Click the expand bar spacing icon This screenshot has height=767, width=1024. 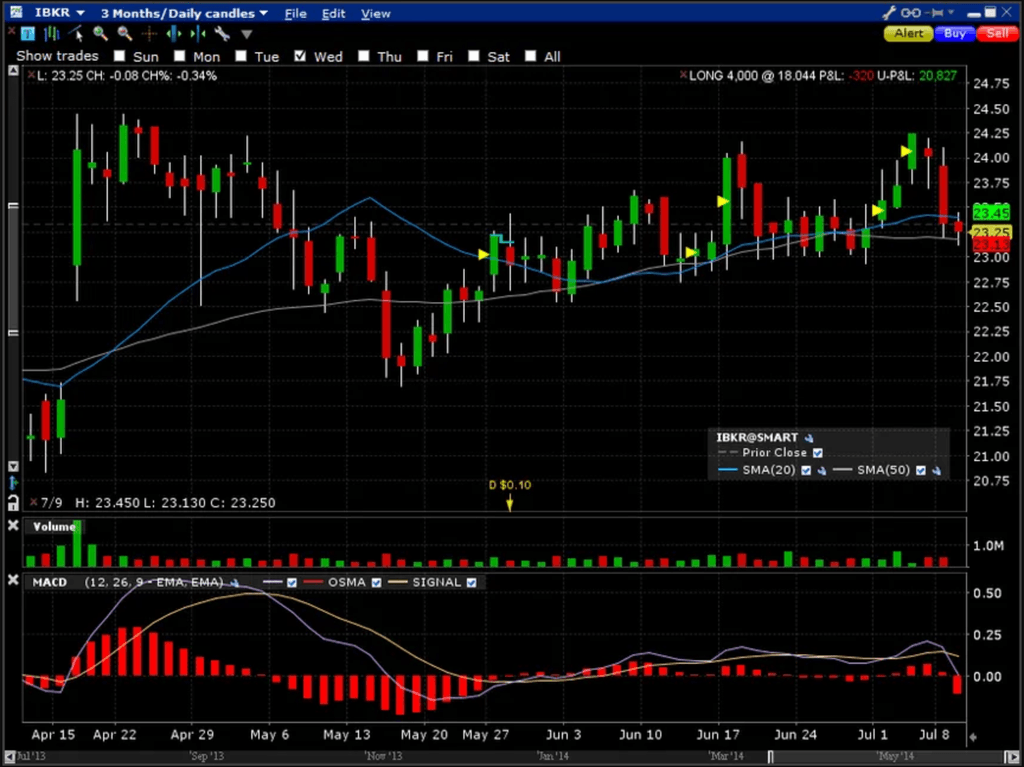click(173, 33)
